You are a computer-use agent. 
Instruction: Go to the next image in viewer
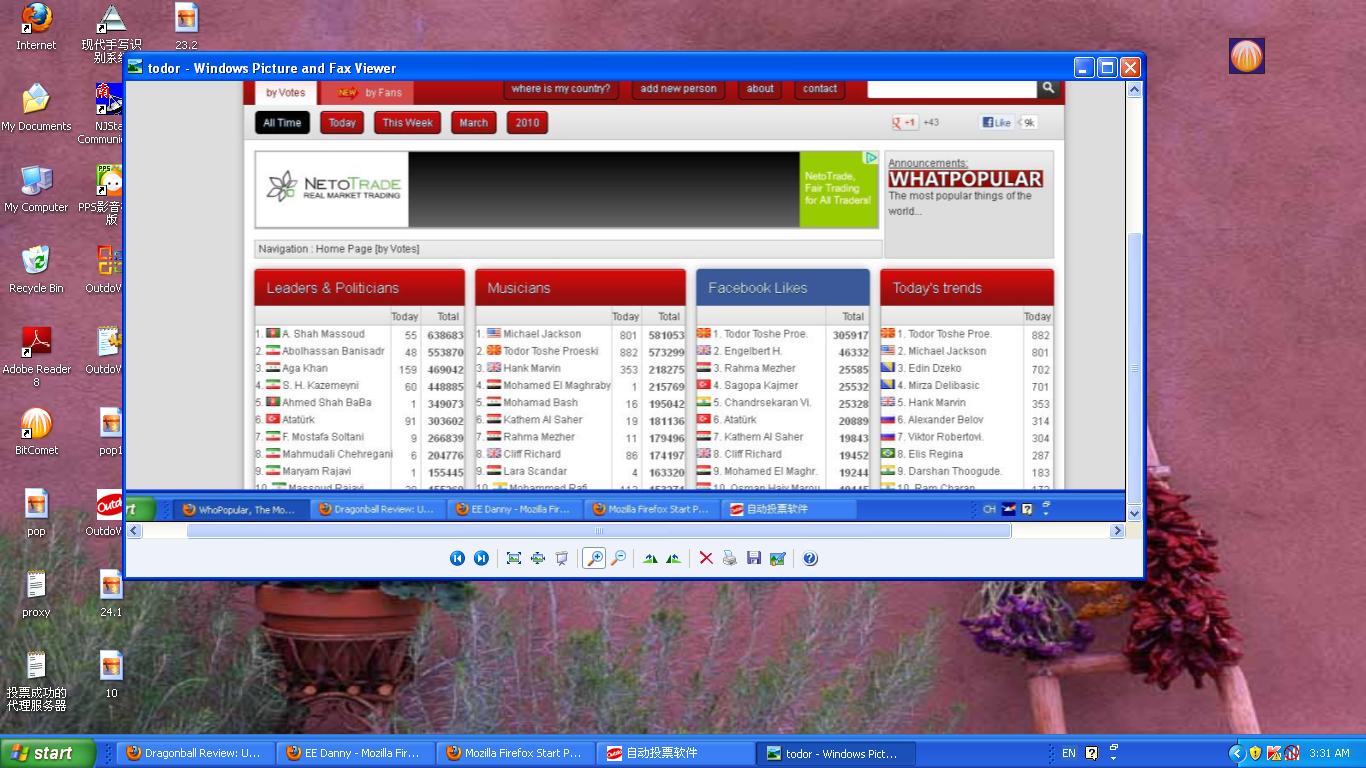(x=481, y=558)
